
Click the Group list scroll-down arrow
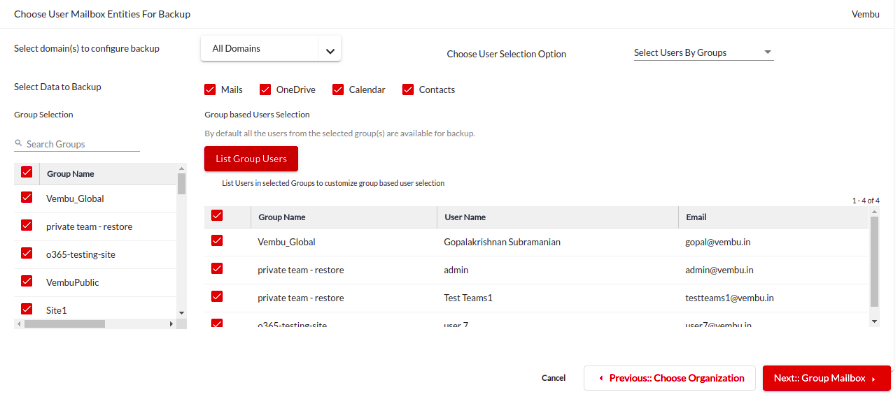(182, 313)
